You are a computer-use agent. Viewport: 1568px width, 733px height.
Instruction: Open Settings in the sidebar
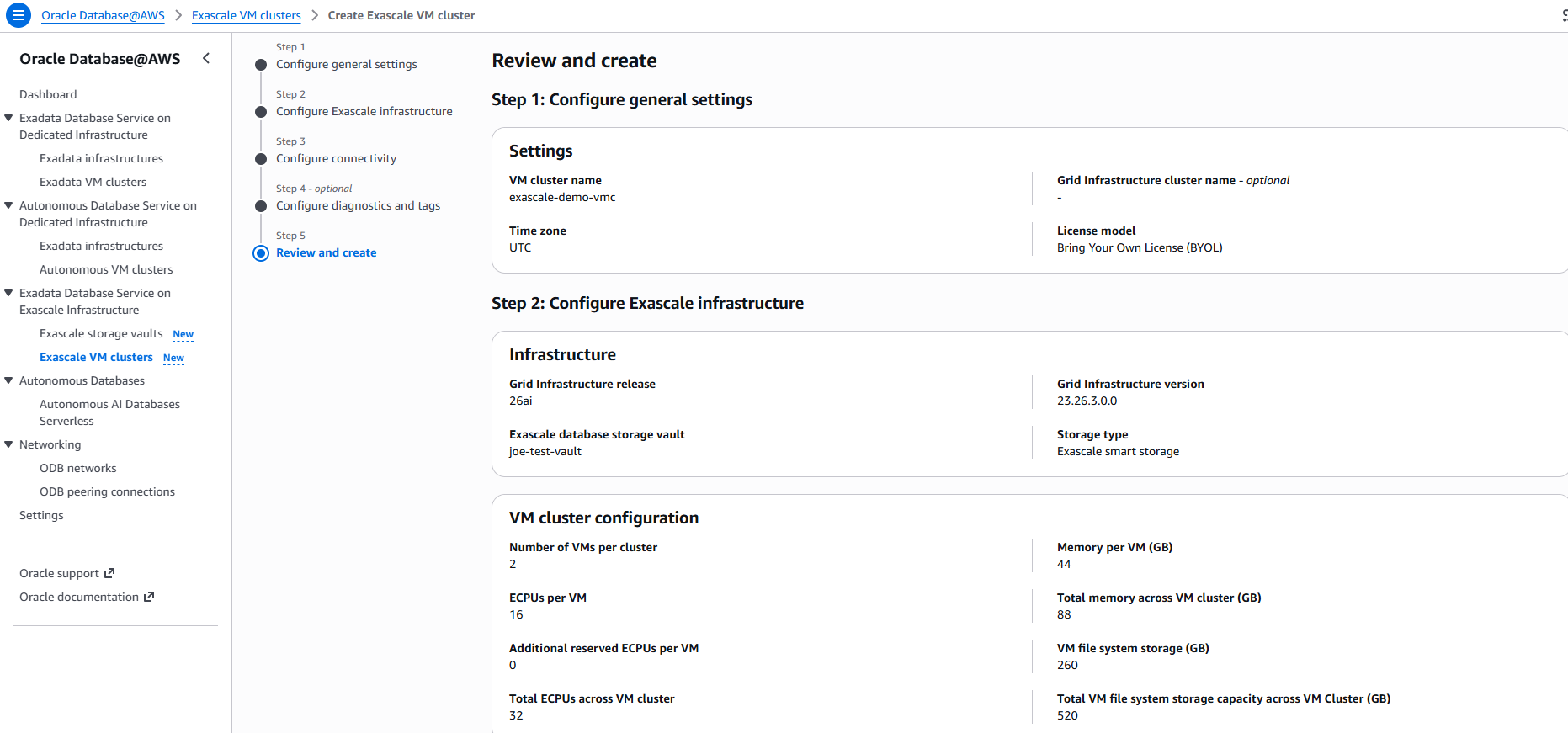coord(41,515)
